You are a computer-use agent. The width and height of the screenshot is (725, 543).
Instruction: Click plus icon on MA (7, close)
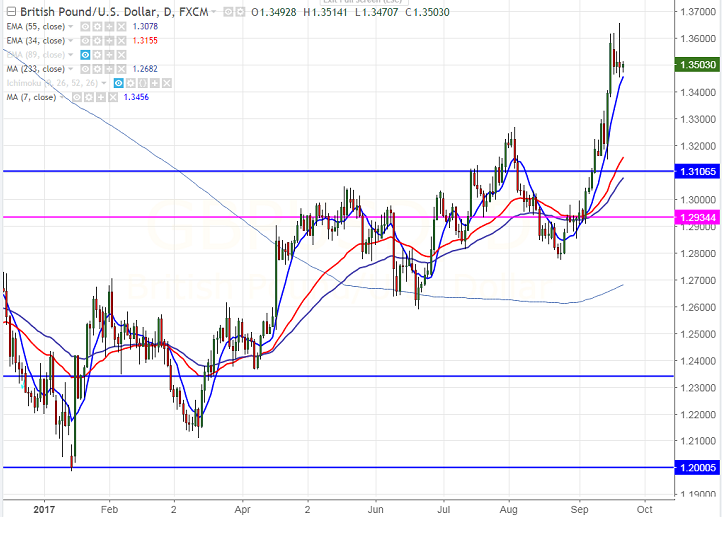tap(101, 97)
